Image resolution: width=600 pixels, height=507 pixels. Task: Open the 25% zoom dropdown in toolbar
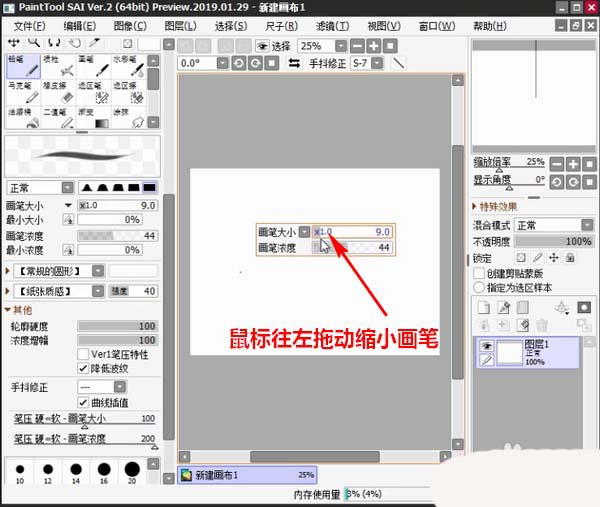(x=341, y=46)
